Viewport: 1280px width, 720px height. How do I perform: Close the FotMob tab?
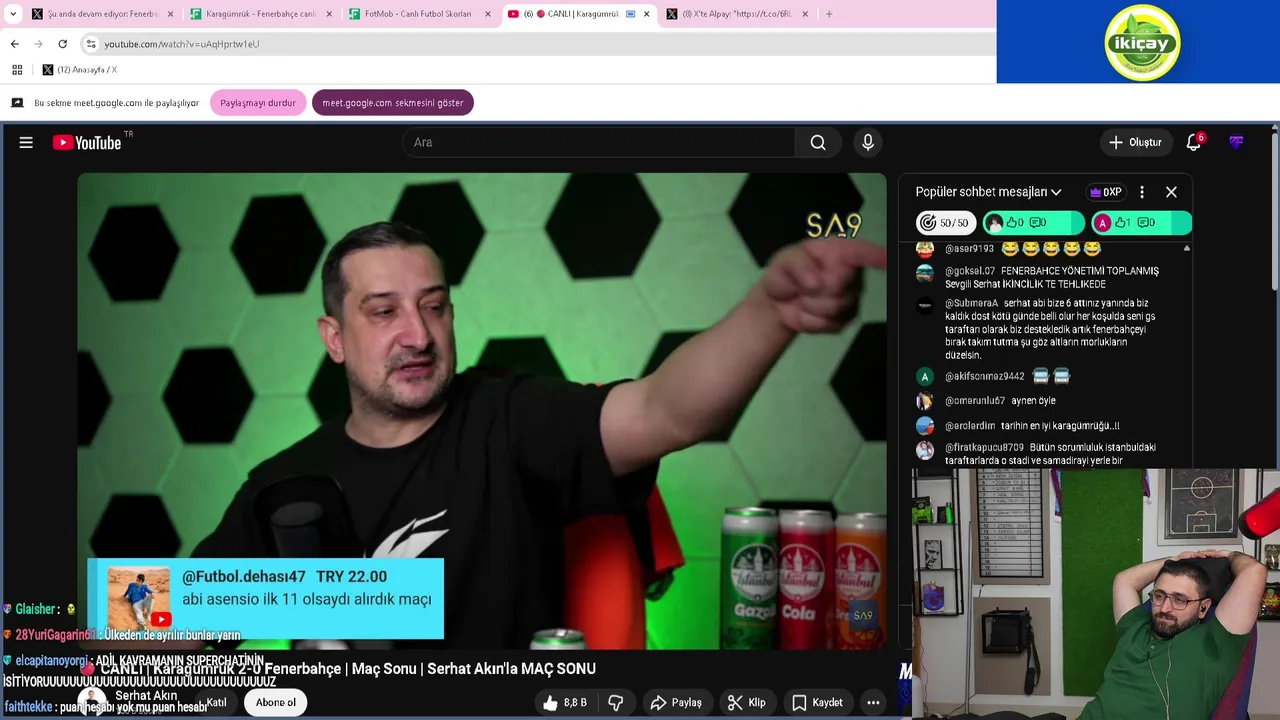(x=488, y=14)
